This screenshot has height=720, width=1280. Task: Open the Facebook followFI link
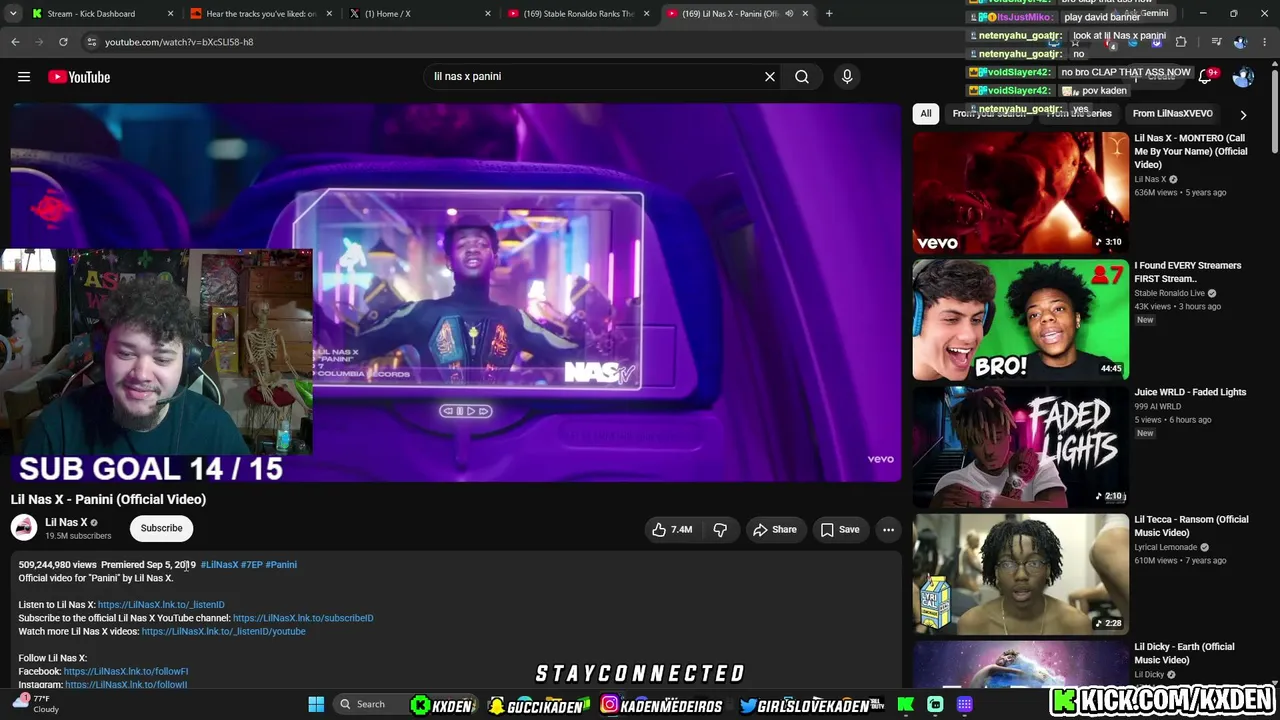tap(126, 672)
